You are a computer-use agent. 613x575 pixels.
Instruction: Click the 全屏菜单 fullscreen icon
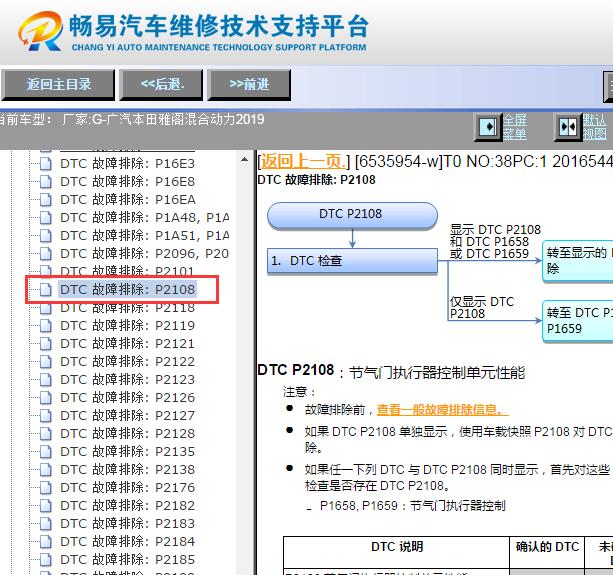point(488,127)
